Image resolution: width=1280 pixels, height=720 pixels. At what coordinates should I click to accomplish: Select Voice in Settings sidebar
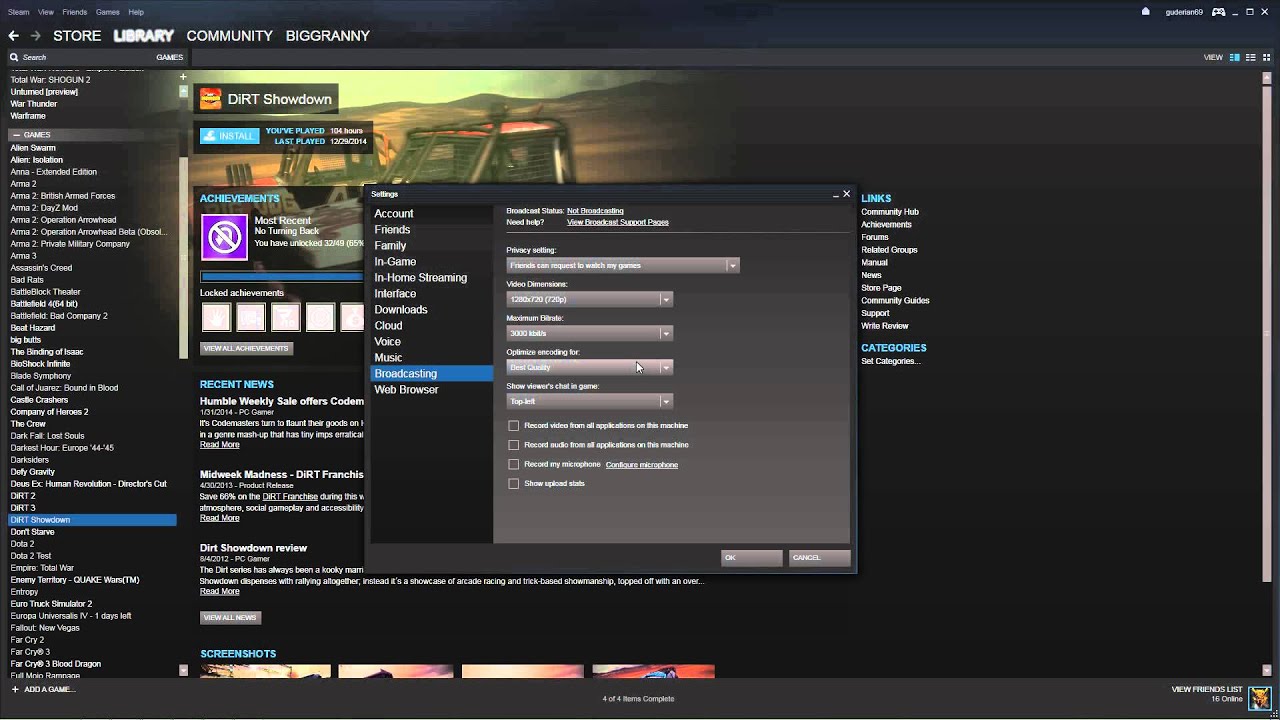pos(431,342)
